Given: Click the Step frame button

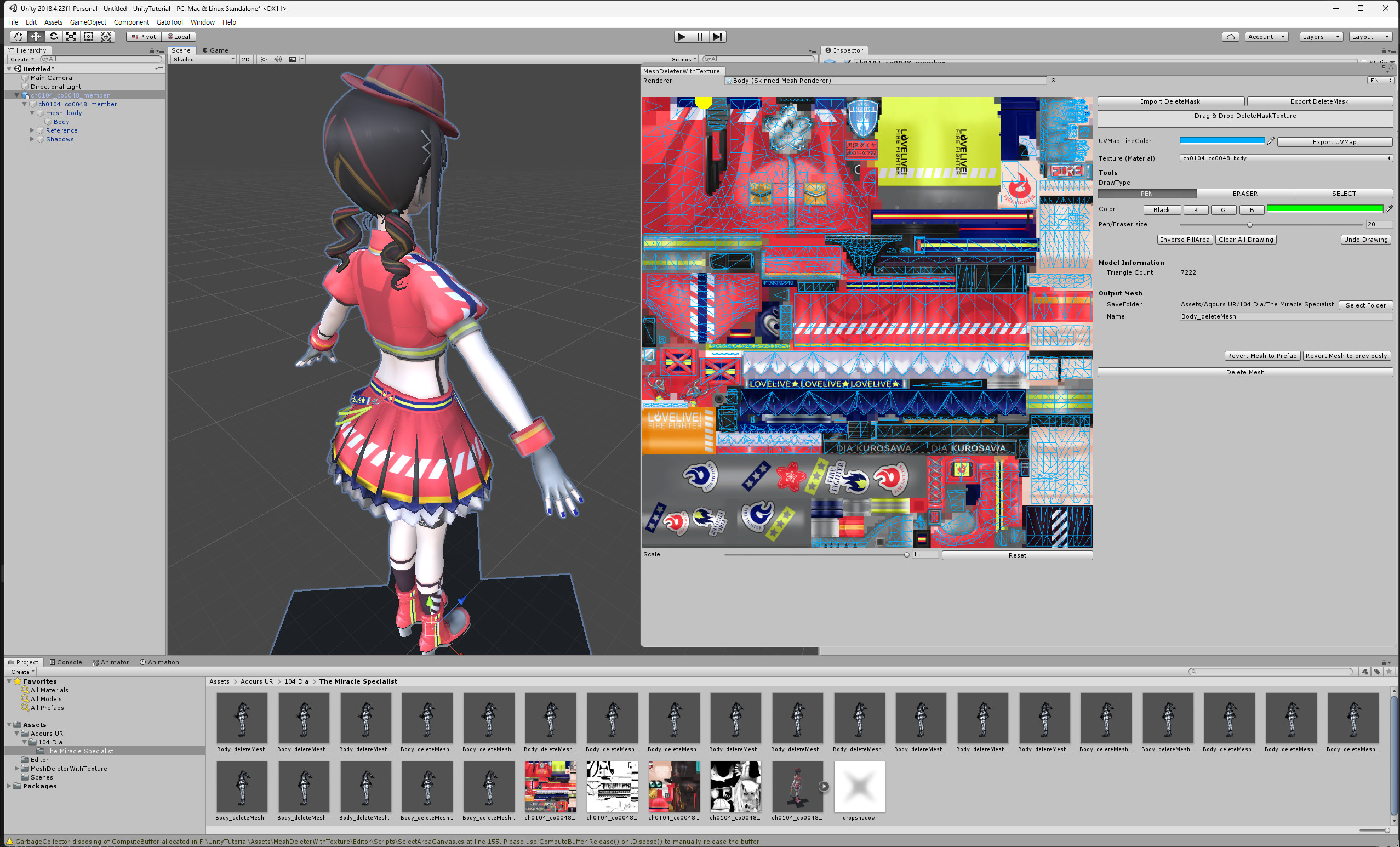Looking at the screenshot, I should point(718,36).
